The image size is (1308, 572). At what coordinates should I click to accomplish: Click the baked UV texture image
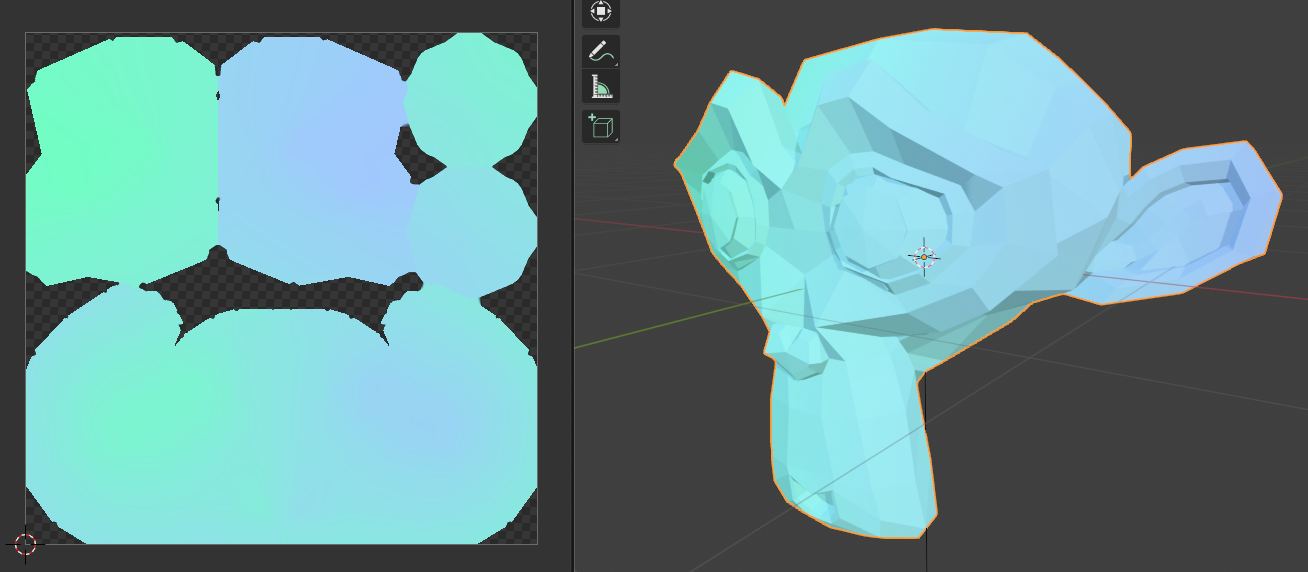coord(281,288)
